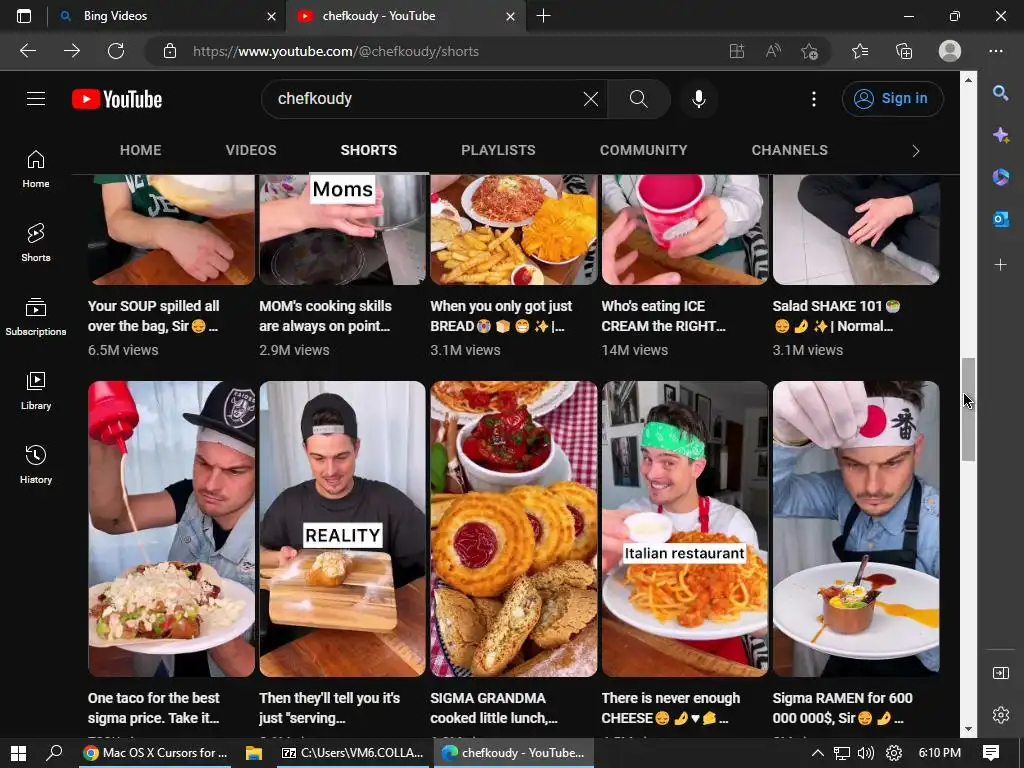Switch to the PLAYLISTS tab
The height and width of the screenshot is (768, 1024).
pyautogui.click(x=498, y=150)
